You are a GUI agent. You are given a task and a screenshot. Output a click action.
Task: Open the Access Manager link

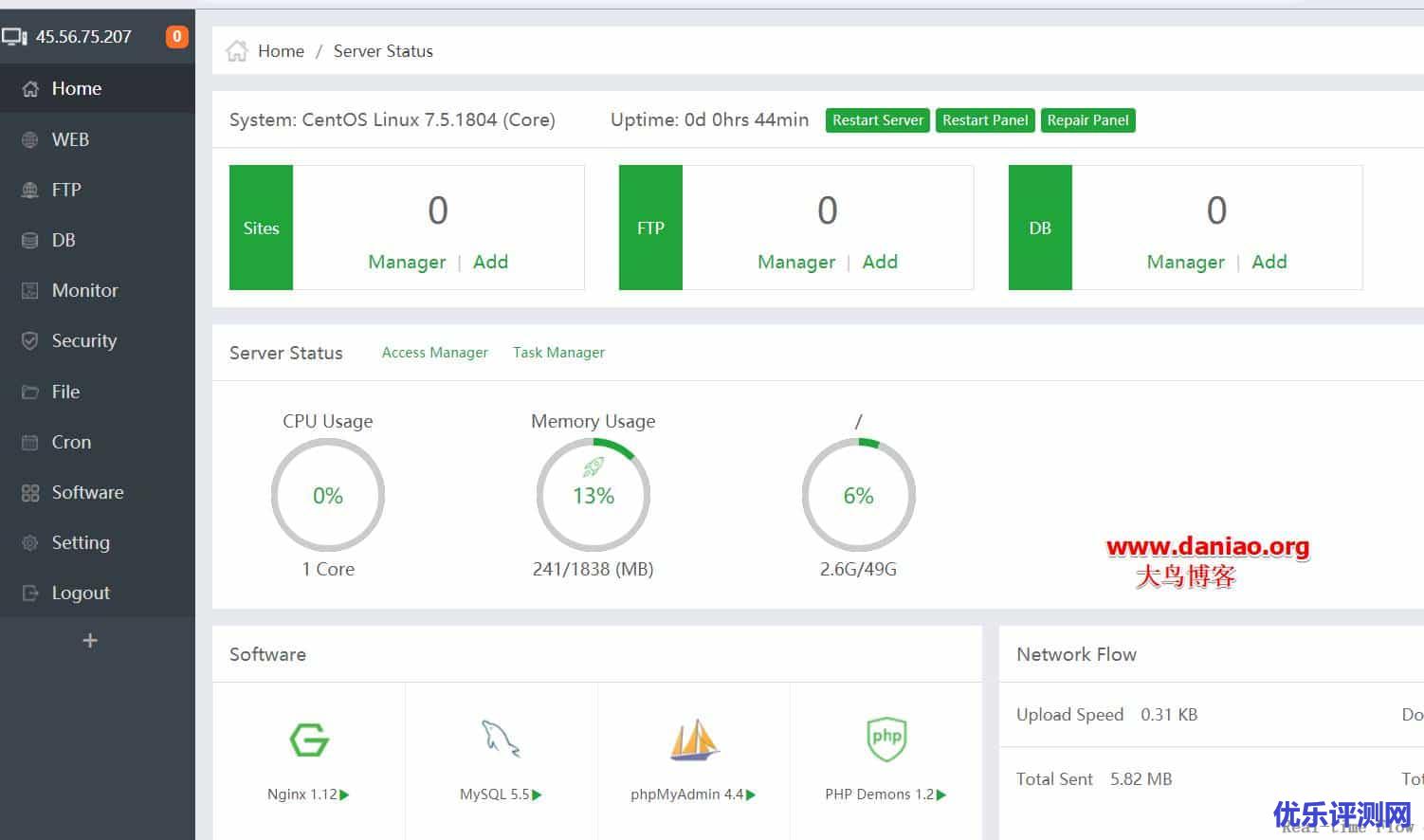point(435,353)
